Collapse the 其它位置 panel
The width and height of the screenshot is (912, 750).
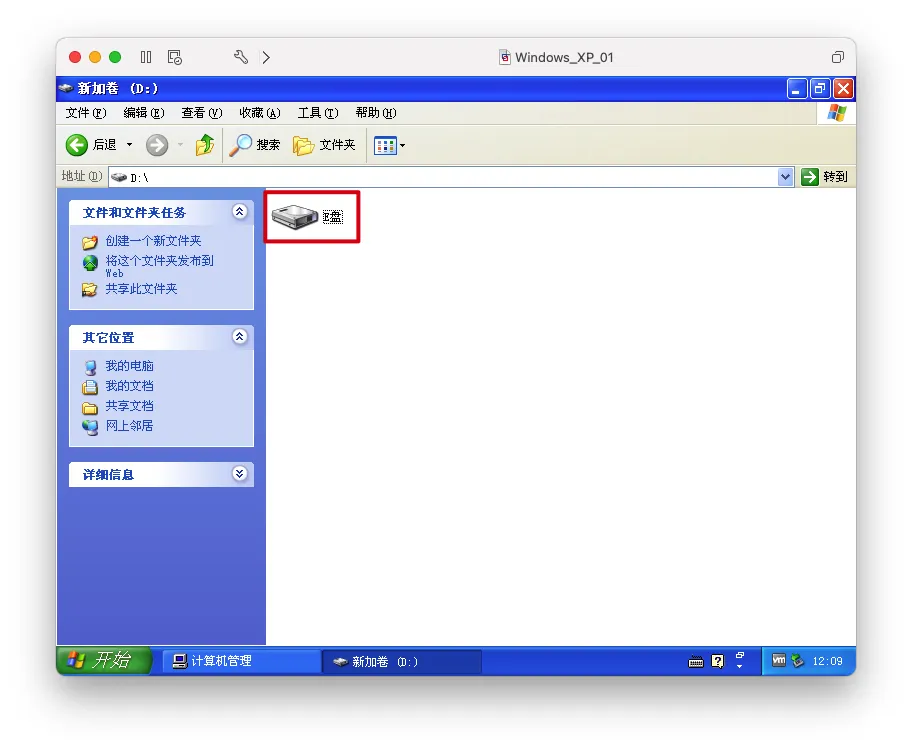[239, 337]
